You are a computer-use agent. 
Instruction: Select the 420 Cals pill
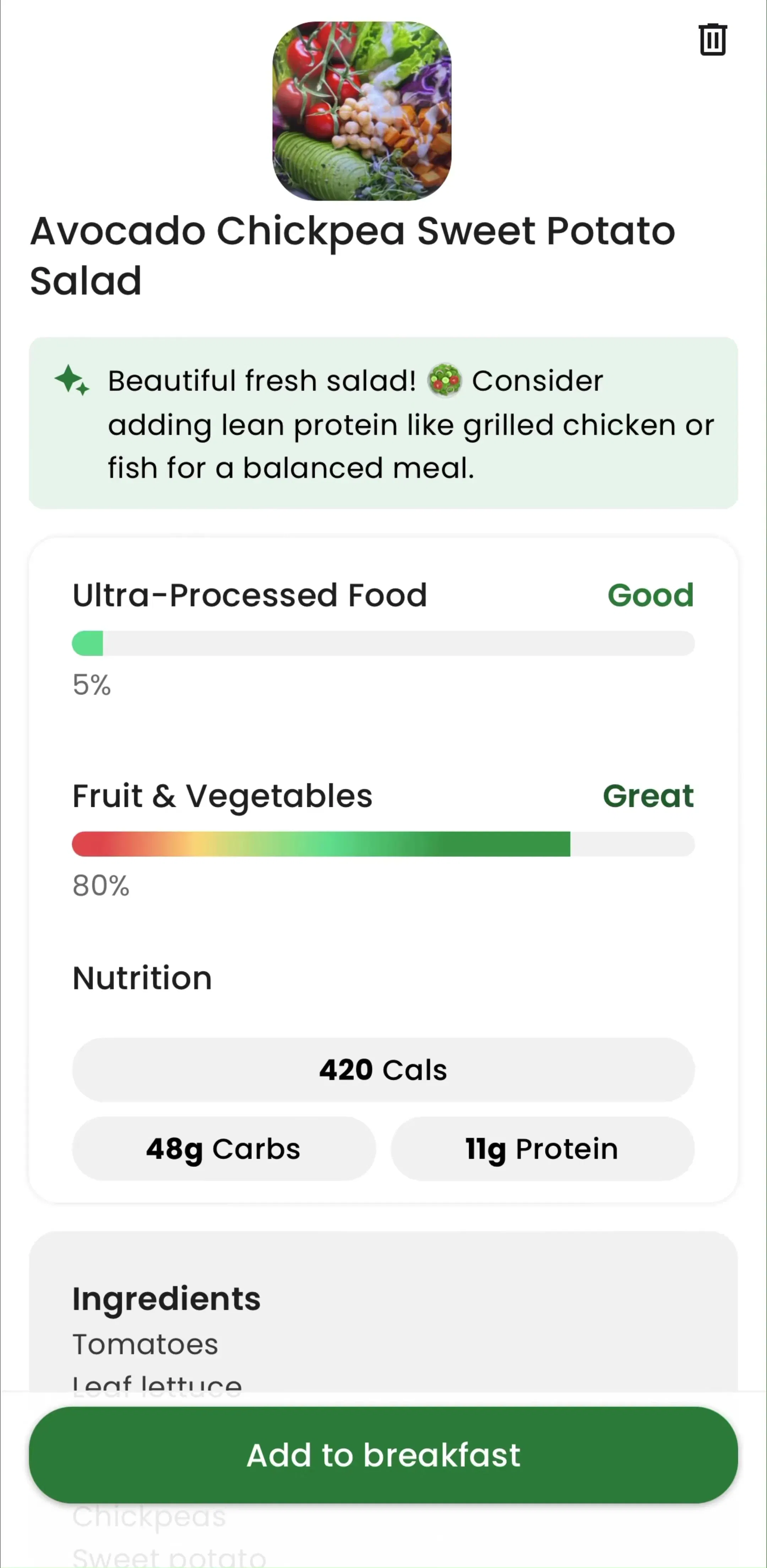[x=383, y=1069]
